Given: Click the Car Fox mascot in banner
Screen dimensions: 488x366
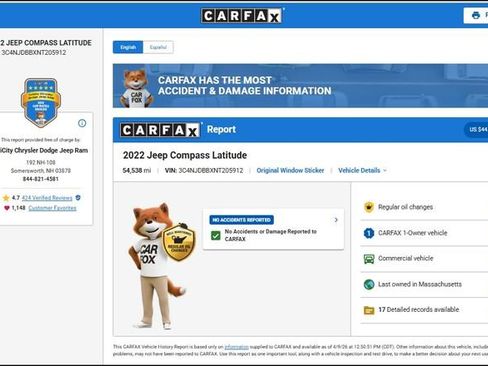Looking at the screenshot, I should (136, 88).
